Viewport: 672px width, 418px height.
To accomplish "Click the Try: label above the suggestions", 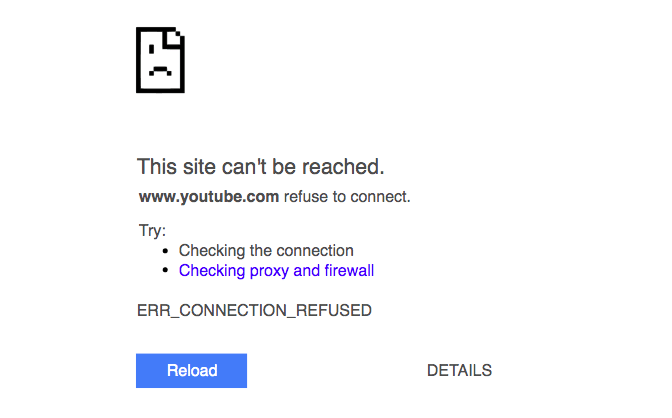I will pyautogui.click(x=152, y=231).
